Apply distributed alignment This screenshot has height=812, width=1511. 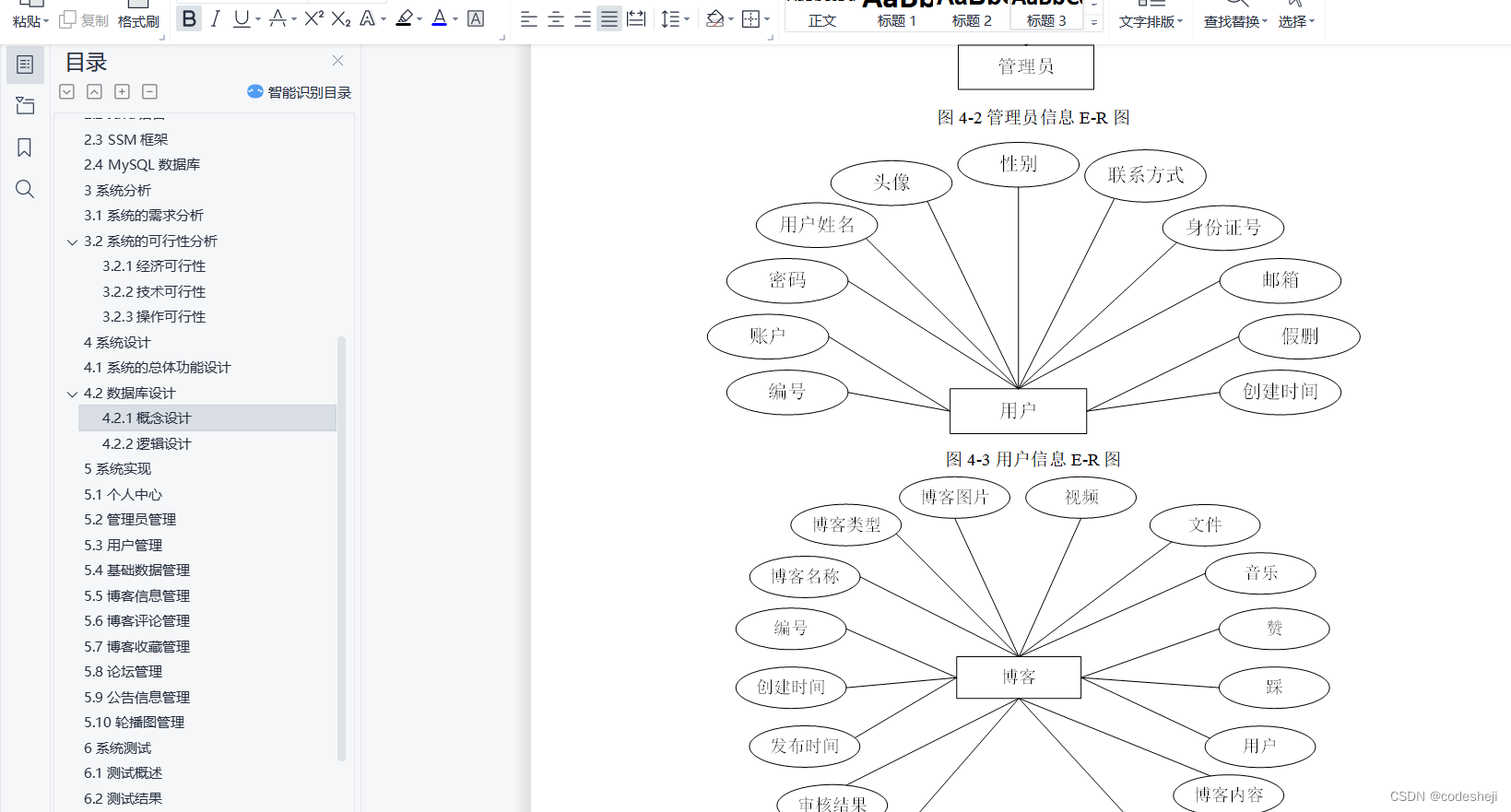tap(636, 19)
